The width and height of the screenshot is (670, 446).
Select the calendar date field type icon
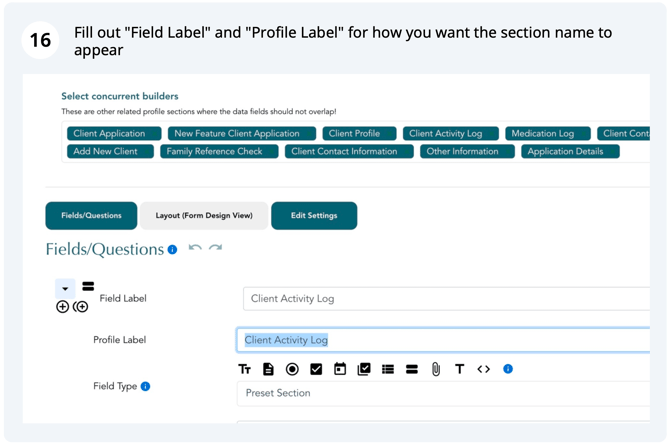340,369
